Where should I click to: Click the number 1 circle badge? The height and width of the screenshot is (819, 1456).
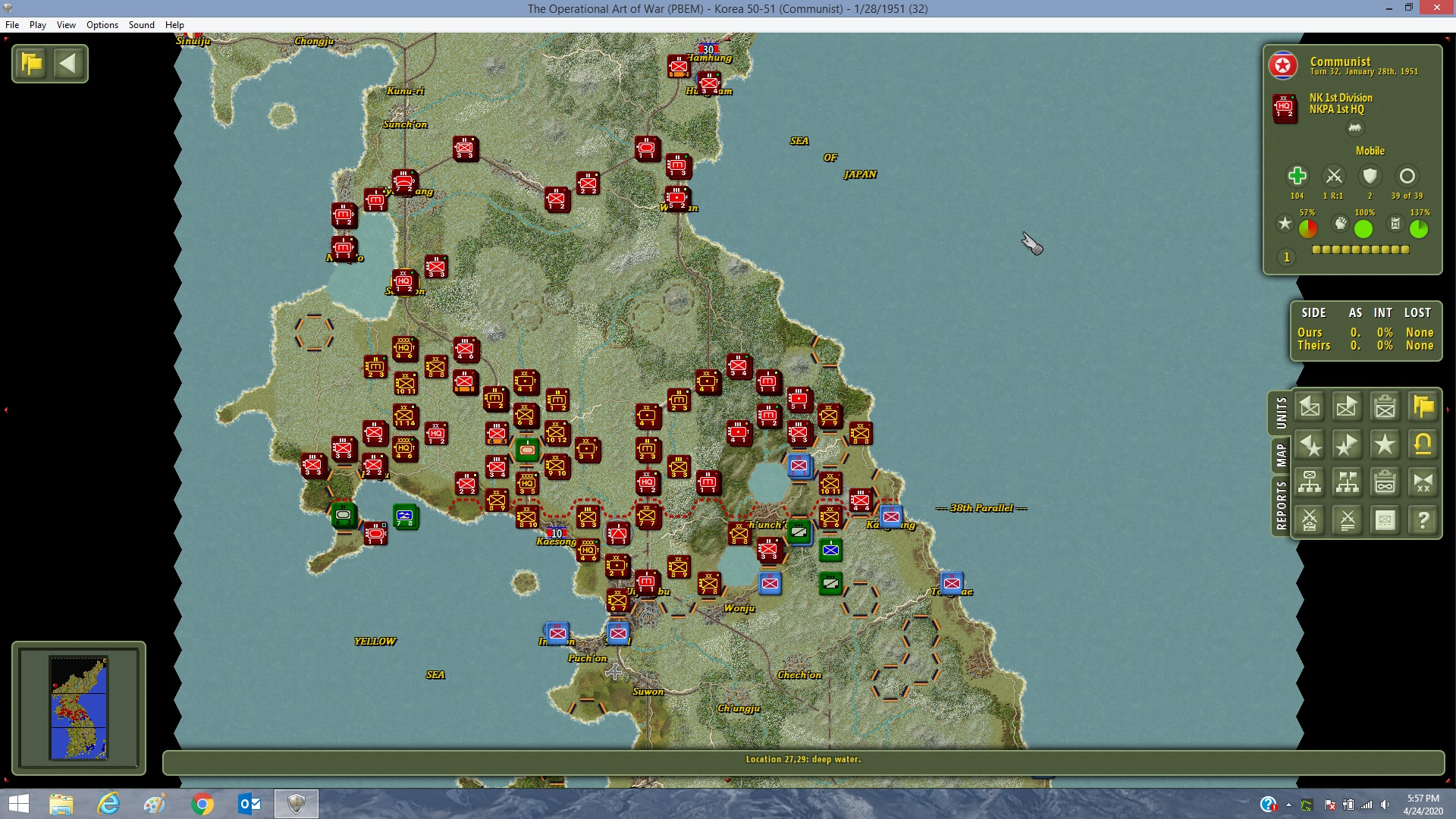tap(1286, 258)
